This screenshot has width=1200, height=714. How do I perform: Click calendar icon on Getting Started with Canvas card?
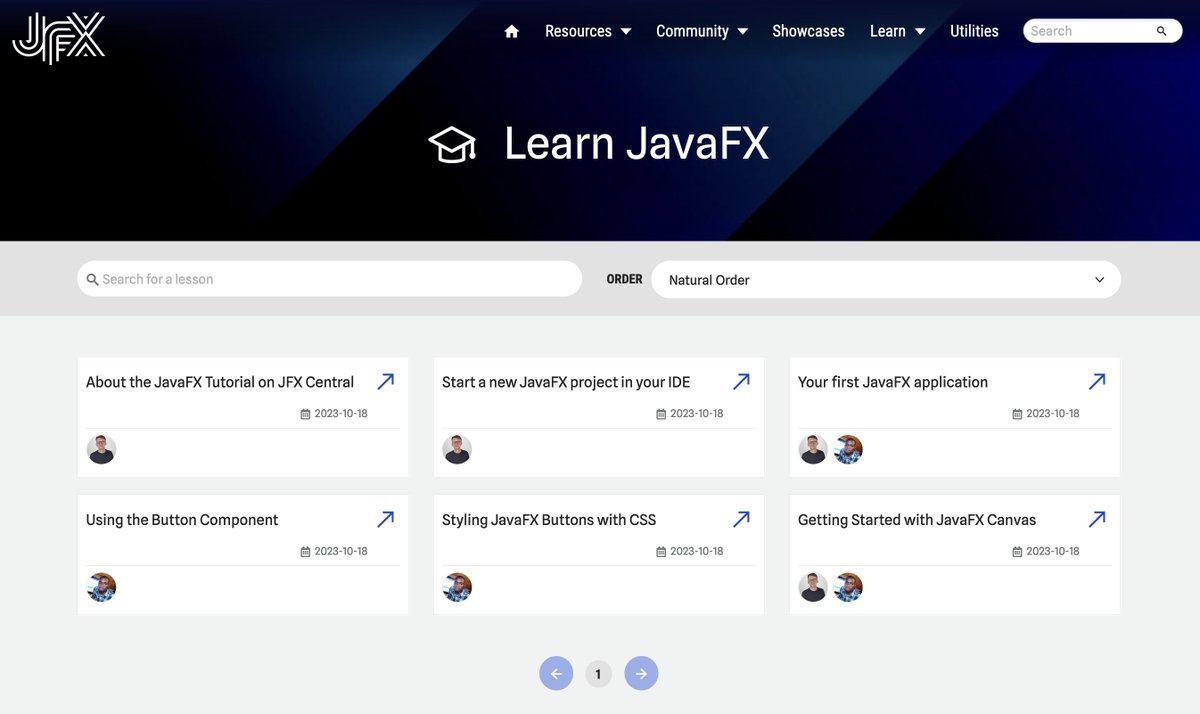1017,552
